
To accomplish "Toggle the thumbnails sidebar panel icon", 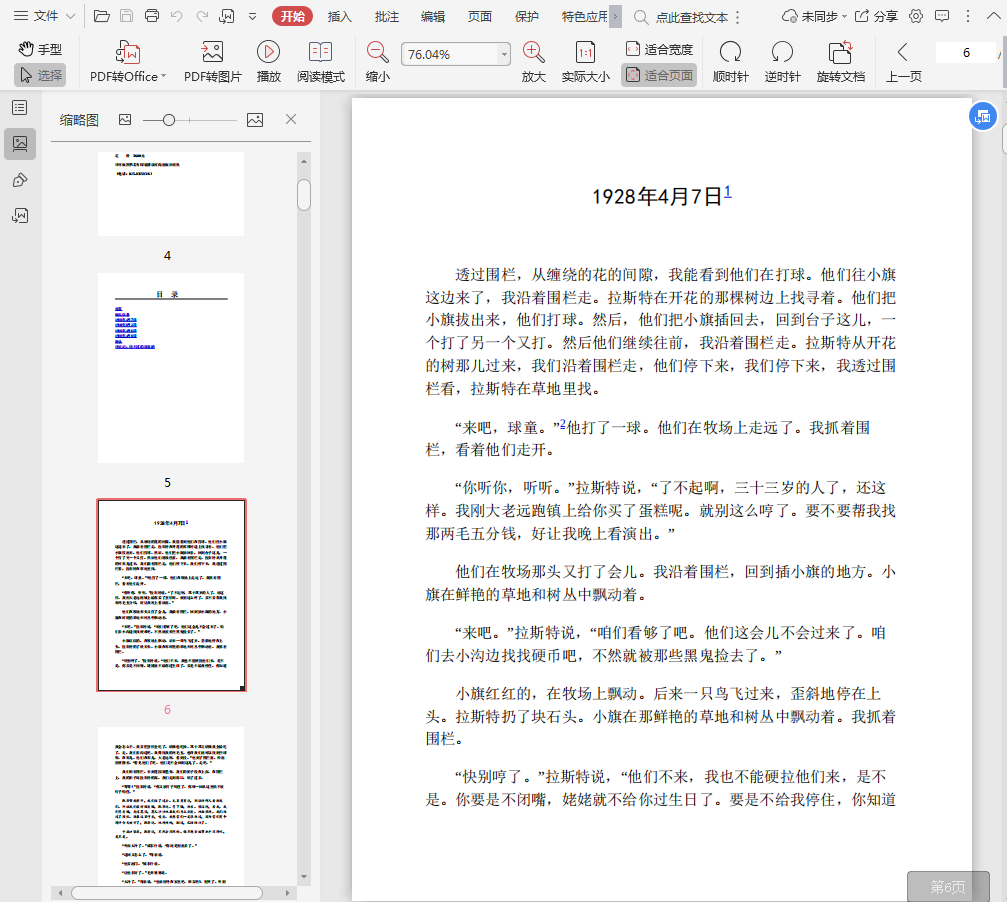I will [x=20, y=143].
